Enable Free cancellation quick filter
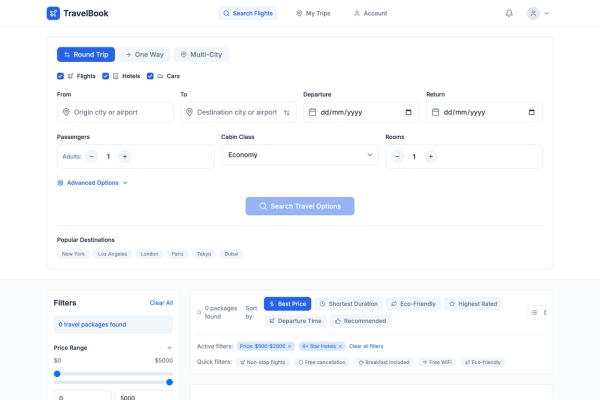This screenshot has height=400, width=600. 322,362
